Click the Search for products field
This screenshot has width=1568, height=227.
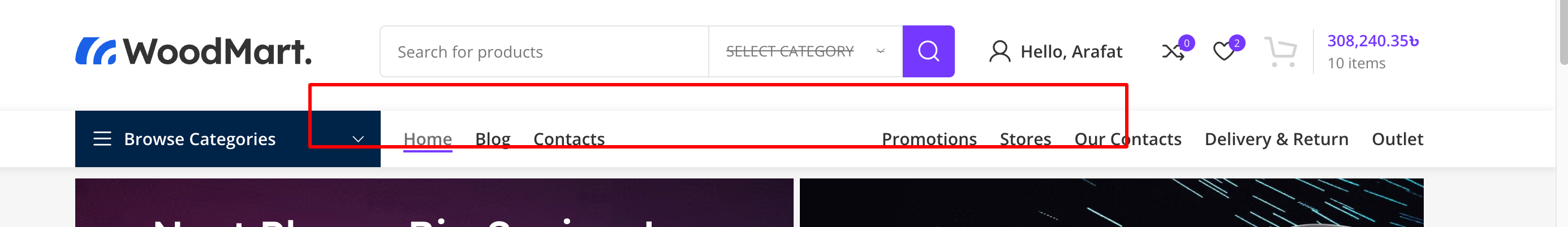pos(544,51)
